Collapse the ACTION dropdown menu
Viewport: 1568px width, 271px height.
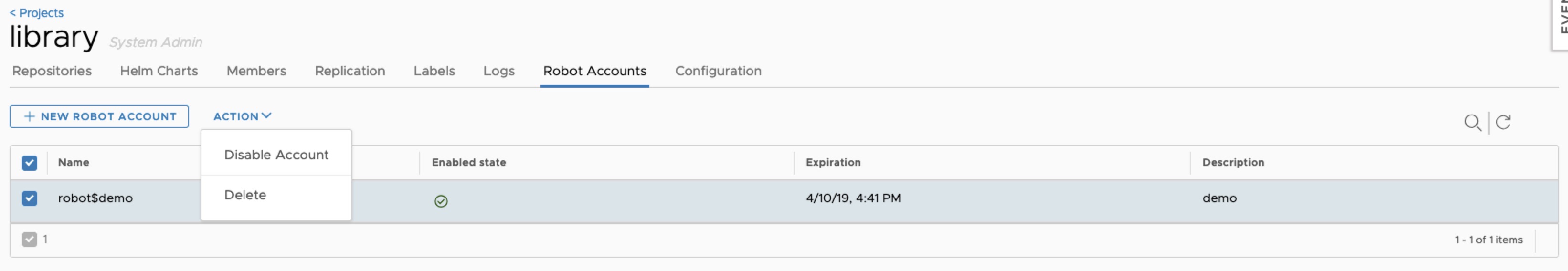tap(242, 116)
